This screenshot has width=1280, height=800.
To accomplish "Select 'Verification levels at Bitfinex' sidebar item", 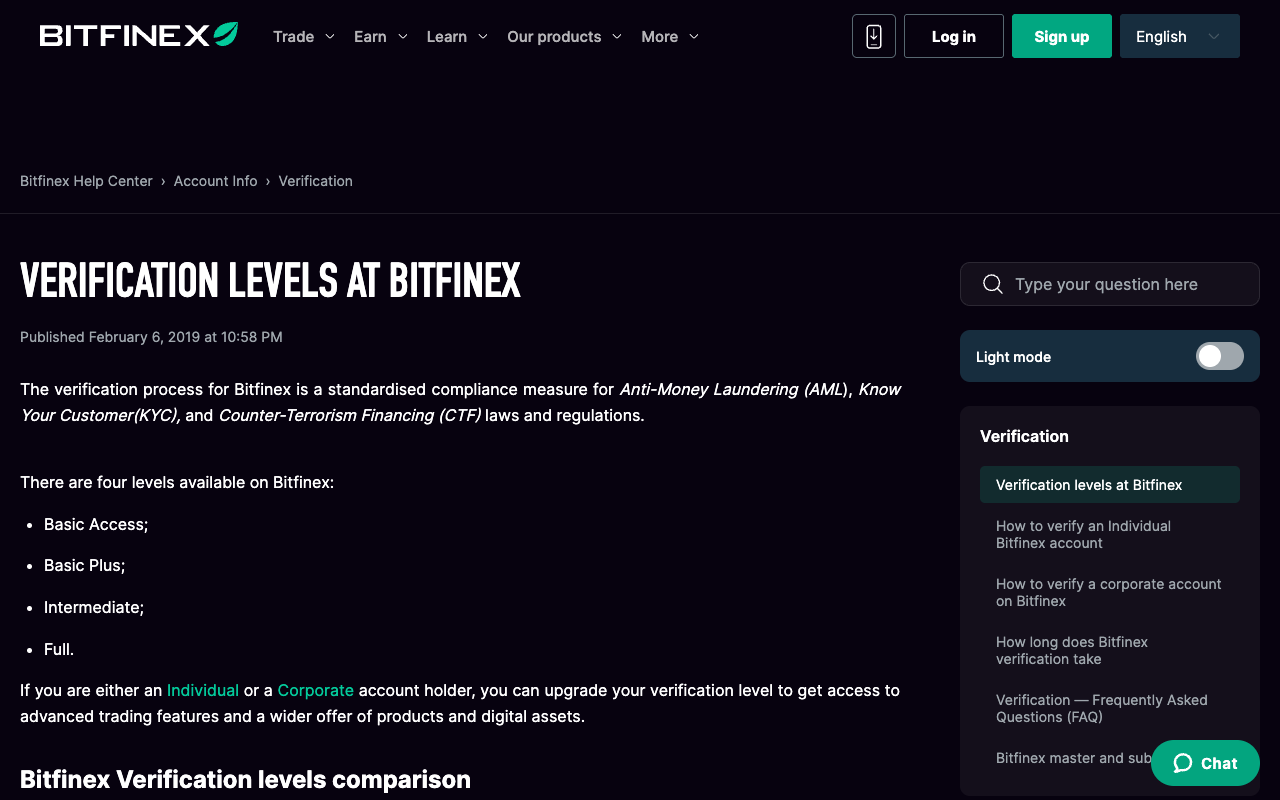I will (x=1110, y=485).
